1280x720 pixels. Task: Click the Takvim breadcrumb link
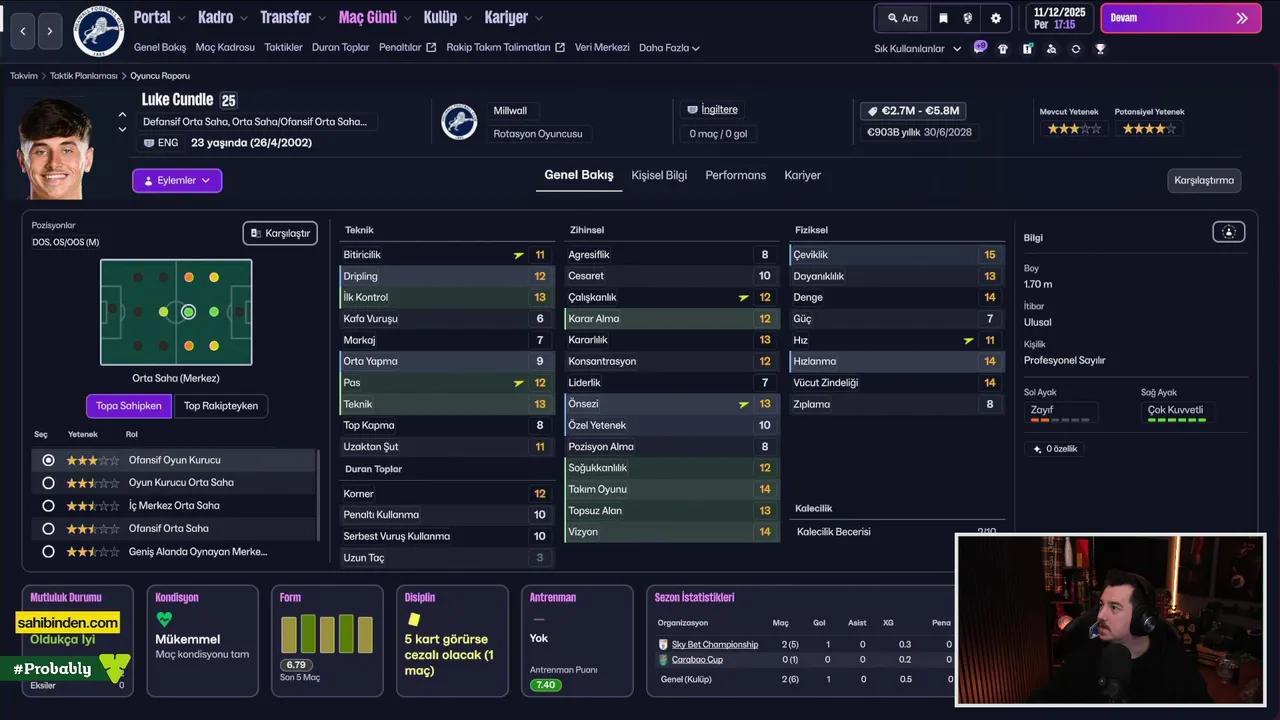(24, 76)
